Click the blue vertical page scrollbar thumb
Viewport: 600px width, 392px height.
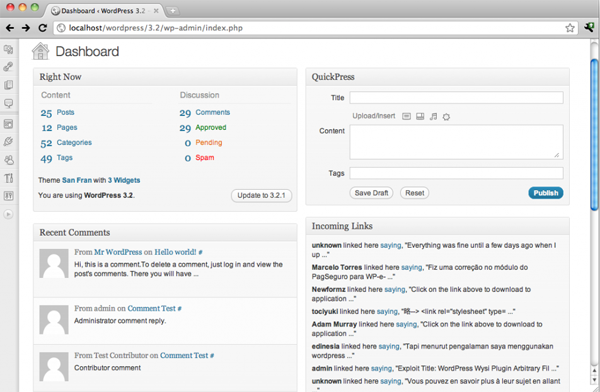tap(594, 134)
